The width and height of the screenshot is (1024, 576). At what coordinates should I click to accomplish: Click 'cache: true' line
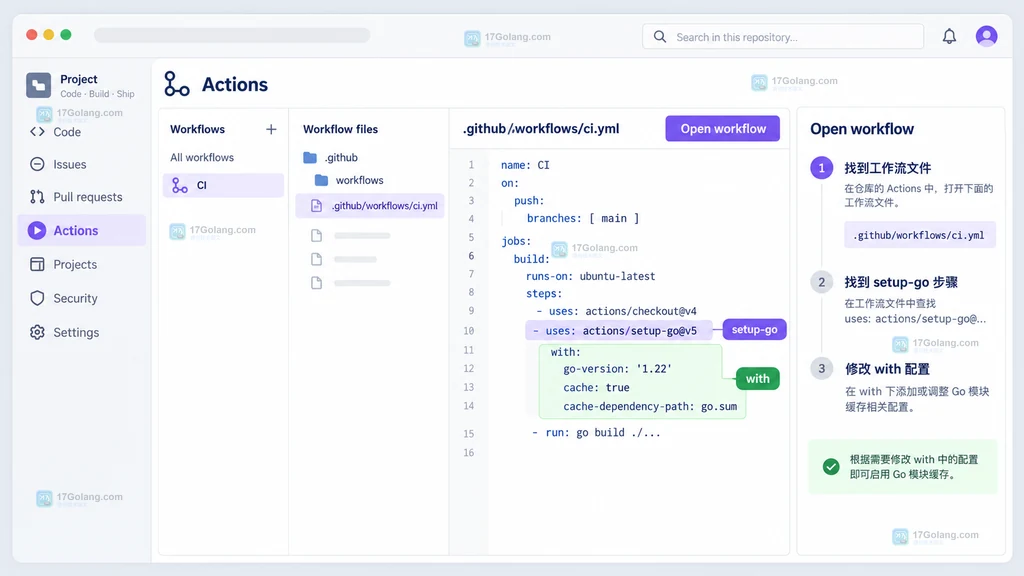pyautogui.click(x=596, y=388)
